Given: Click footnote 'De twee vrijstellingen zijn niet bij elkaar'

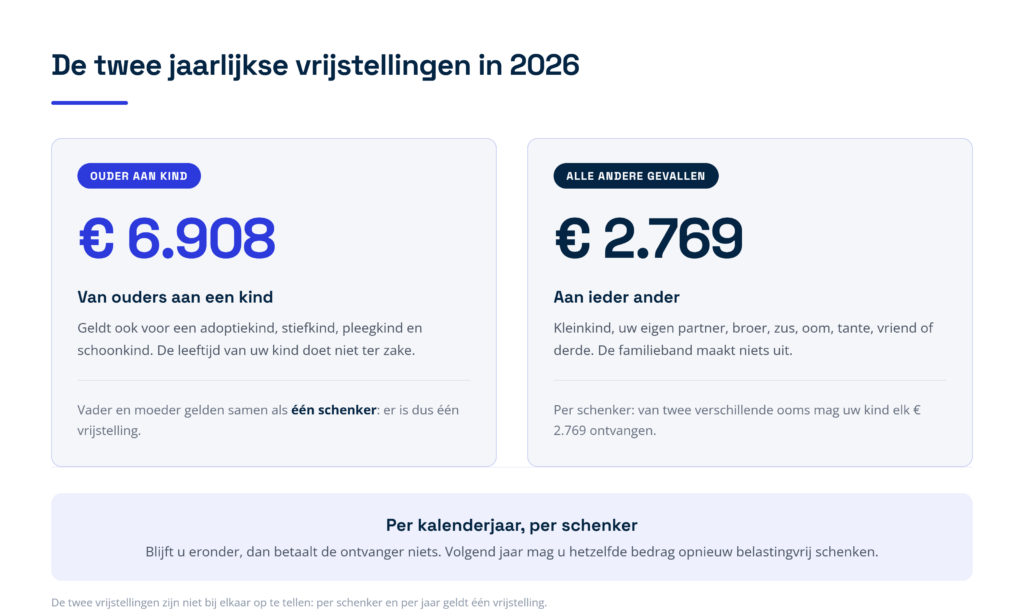Looking at the screenshot, I should click(299, 602).
